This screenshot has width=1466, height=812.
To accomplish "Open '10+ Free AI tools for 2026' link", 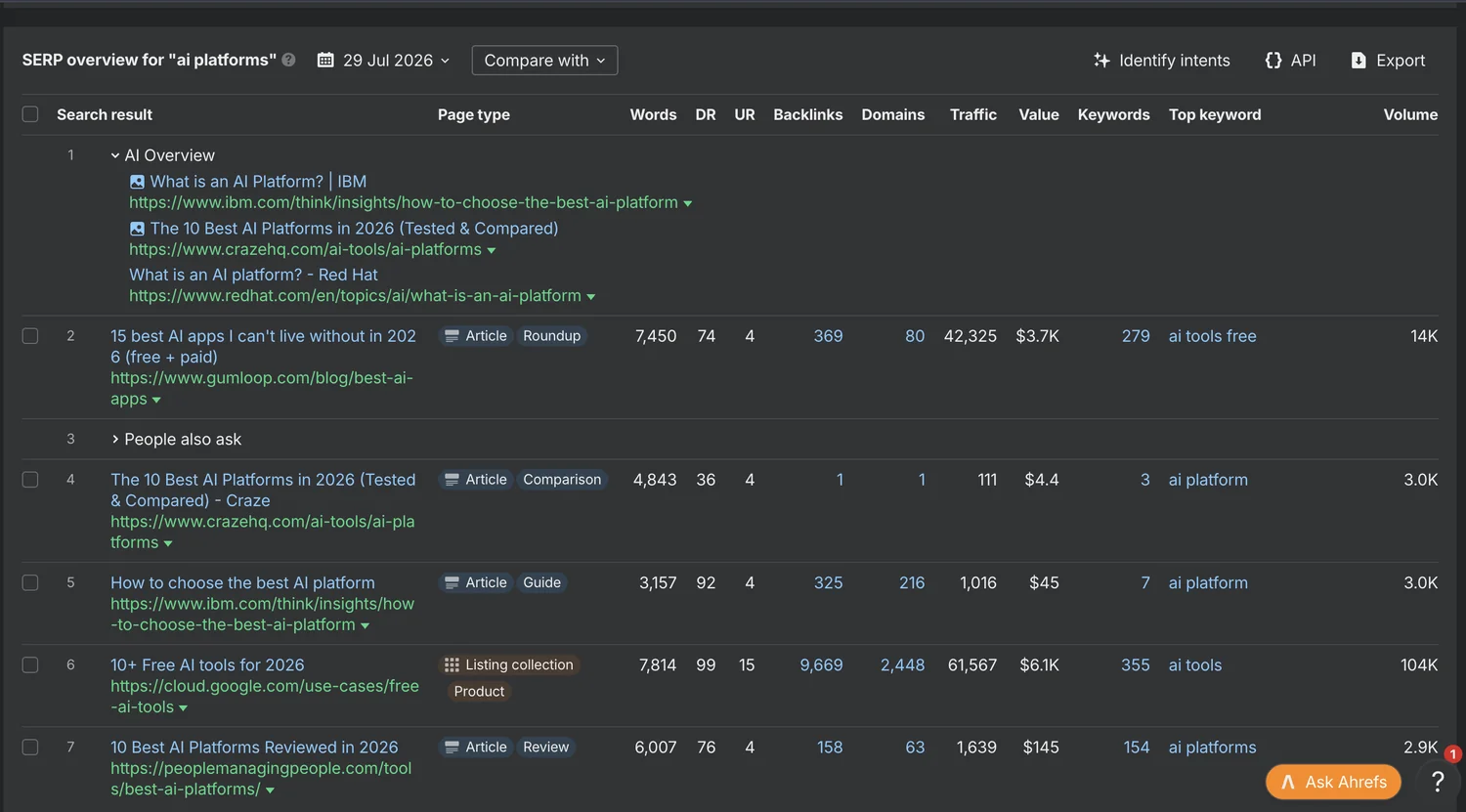I will pos(207,665).
